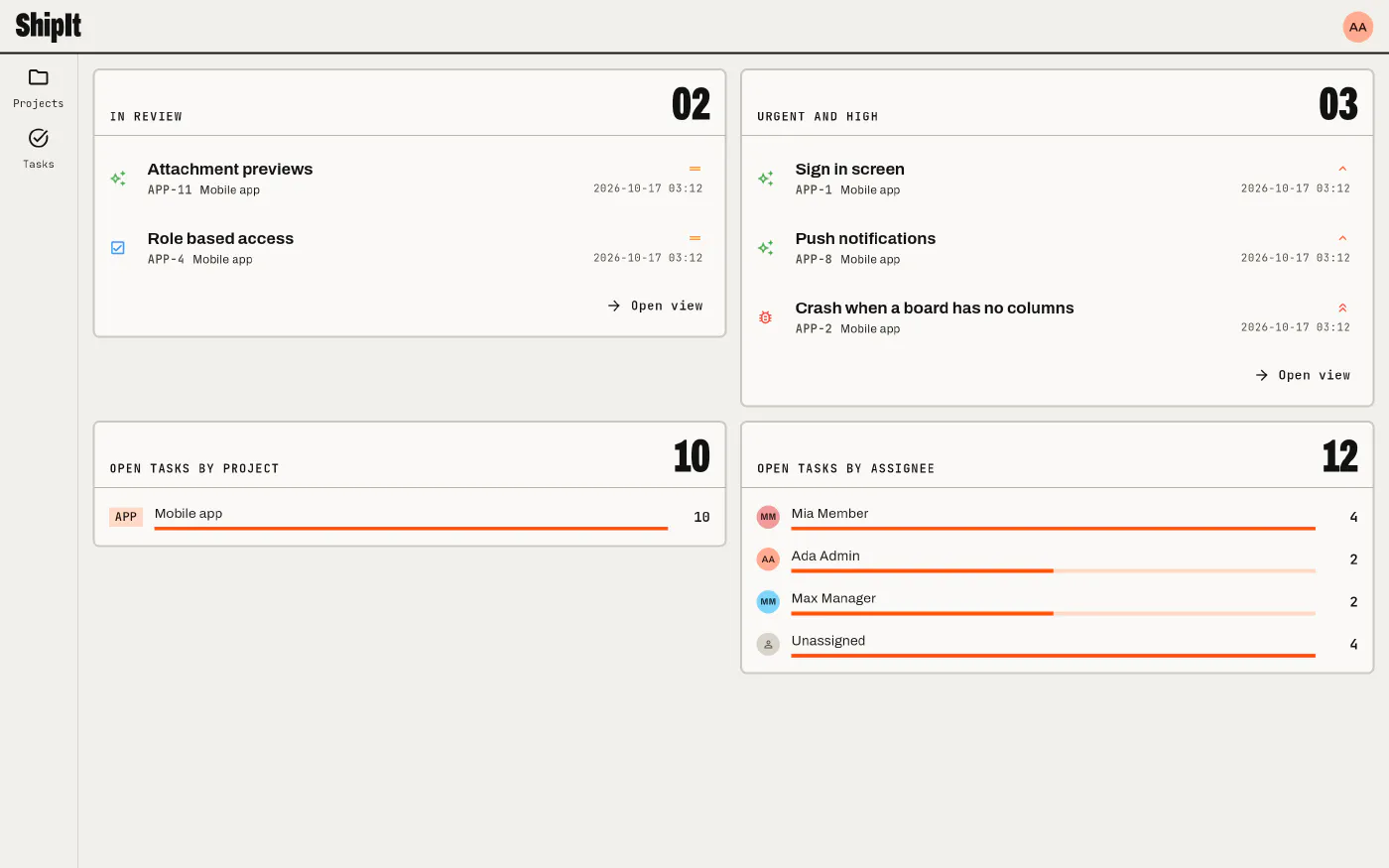Click the APP-4 task ID
1389x868 pixels.
pos(166,259)
